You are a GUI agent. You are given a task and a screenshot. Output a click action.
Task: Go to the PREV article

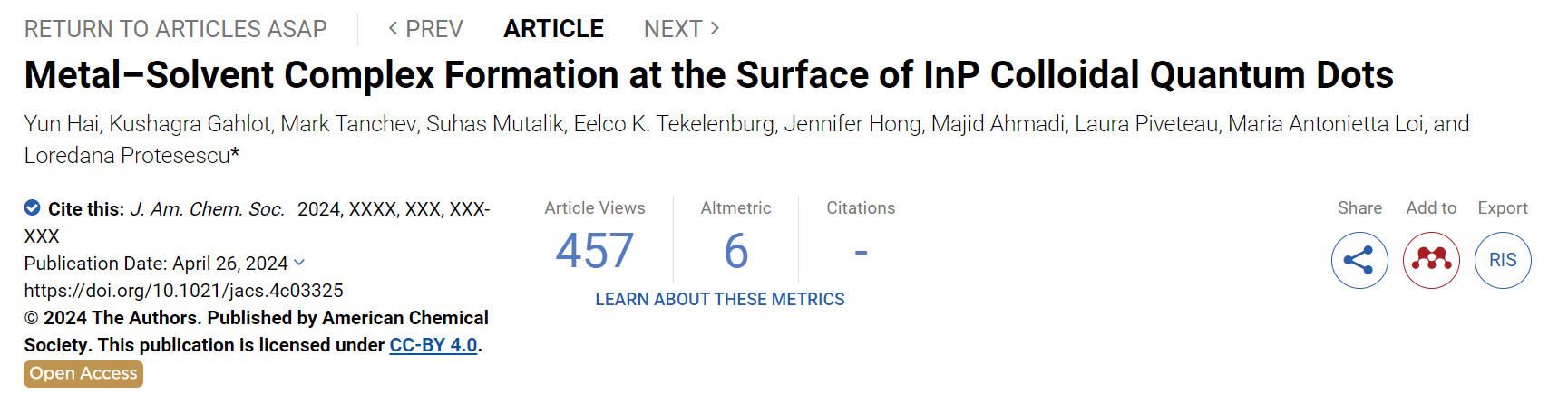click(x=425, y=29)
